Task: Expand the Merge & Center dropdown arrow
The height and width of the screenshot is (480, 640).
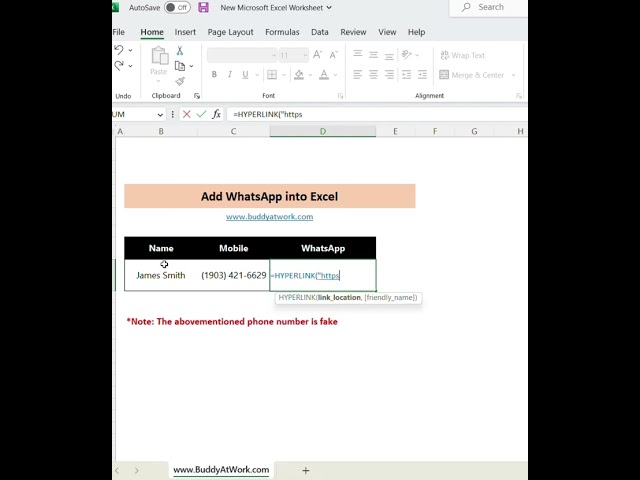Action: [x=513, y=75]
